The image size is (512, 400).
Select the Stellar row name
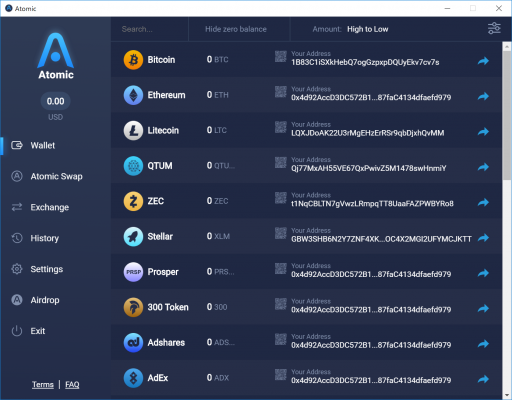[160, 236]
